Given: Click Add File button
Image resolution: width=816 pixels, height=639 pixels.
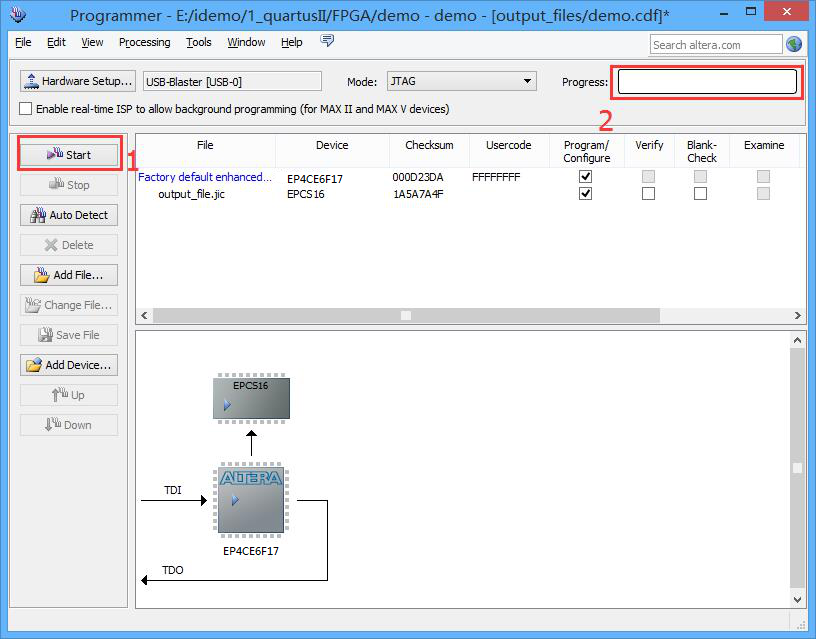Looking at the screenshot, I should 69,275.
